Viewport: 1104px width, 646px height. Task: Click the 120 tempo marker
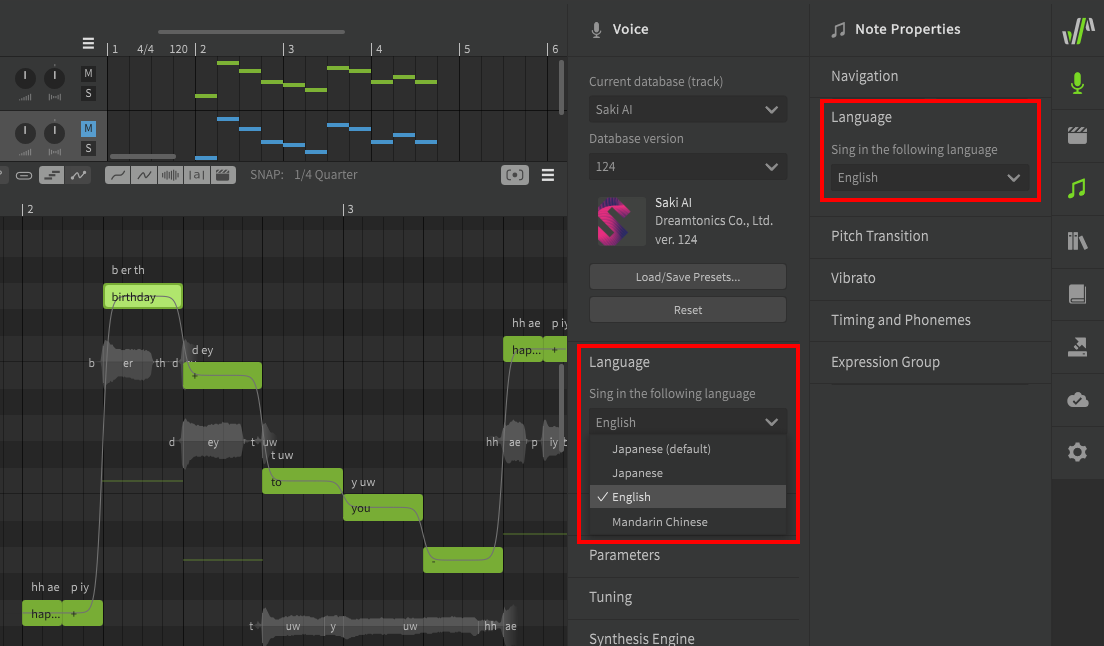pos(178,49)
